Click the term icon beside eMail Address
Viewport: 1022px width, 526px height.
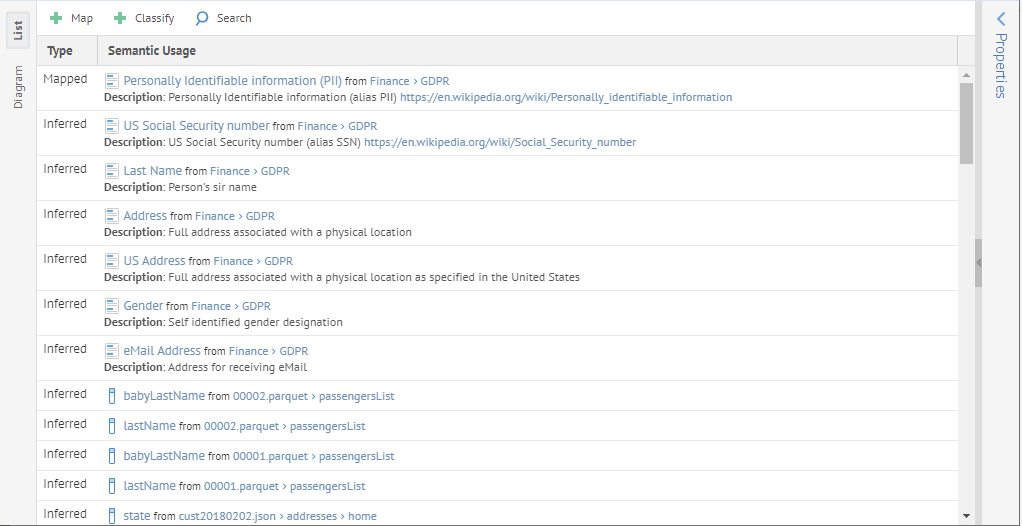pos(112,351)
